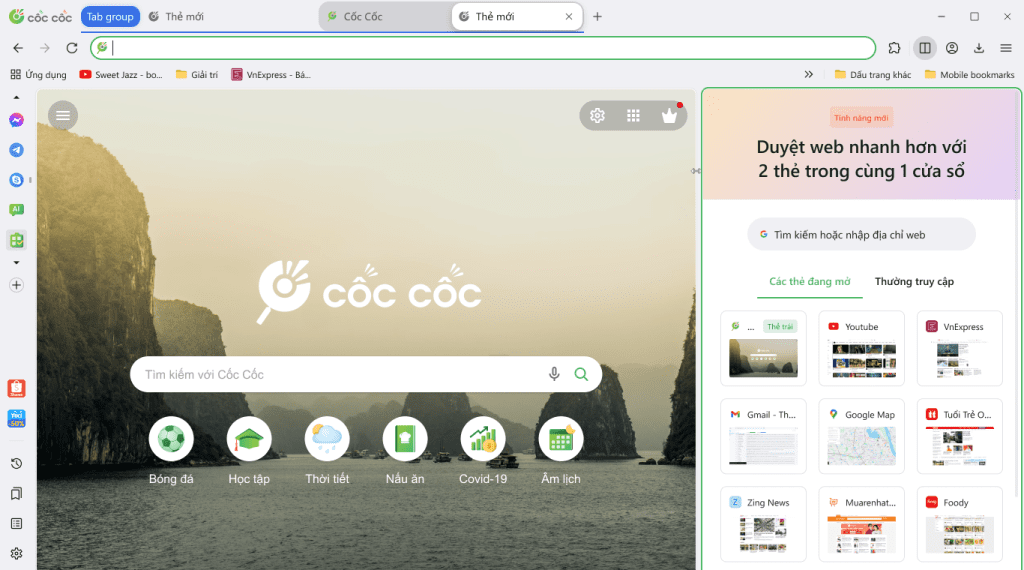Open Muarenhat card in split panel
The width and height of the screenshot is (1024, 570).
(x=861, y=524)
